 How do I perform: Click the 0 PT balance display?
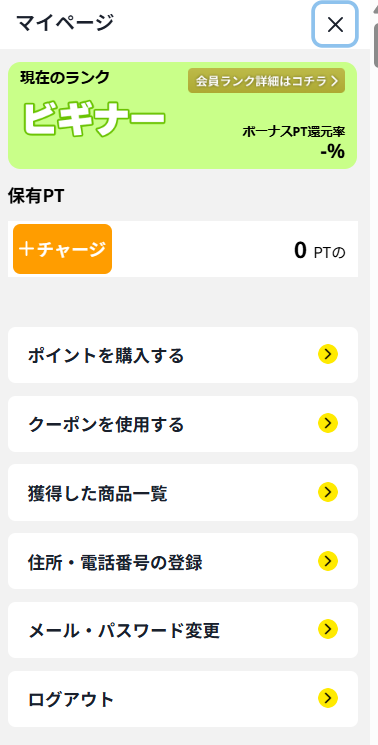319,250
